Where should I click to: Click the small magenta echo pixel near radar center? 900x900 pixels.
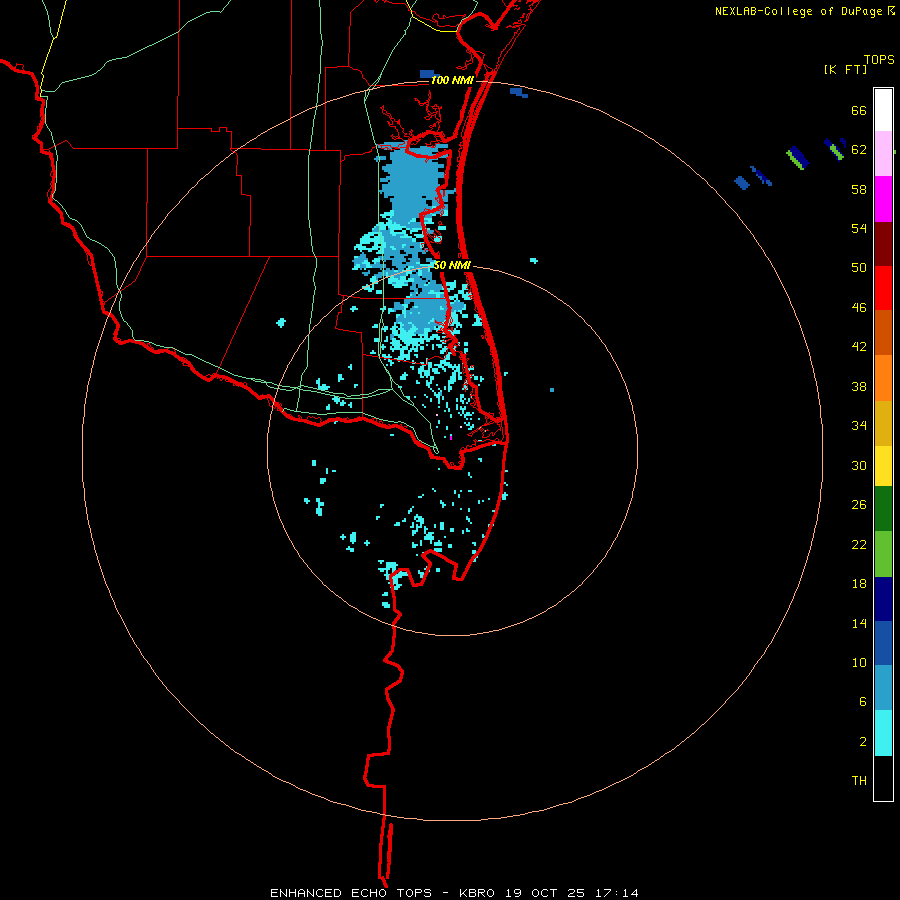click(451, 437)
